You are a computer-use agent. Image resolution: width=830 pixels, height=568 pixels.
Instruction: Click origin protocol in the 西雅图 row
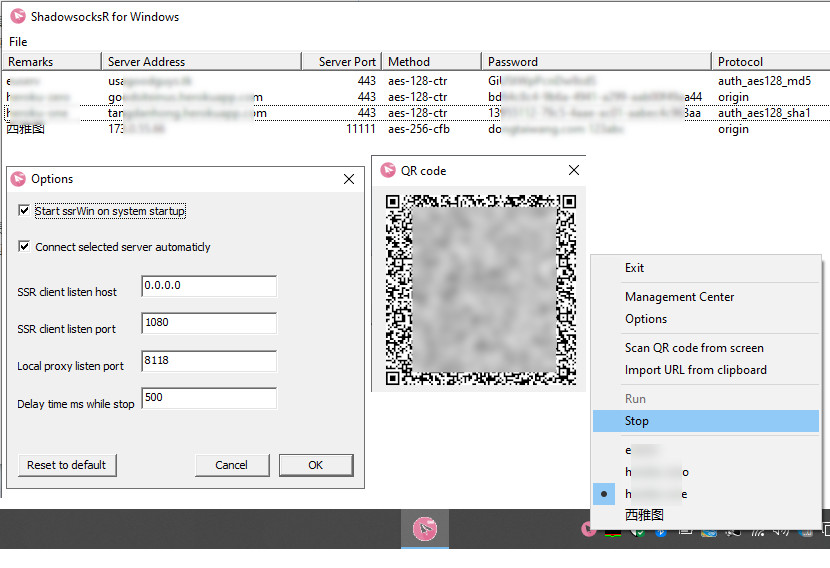pos(733,129)
